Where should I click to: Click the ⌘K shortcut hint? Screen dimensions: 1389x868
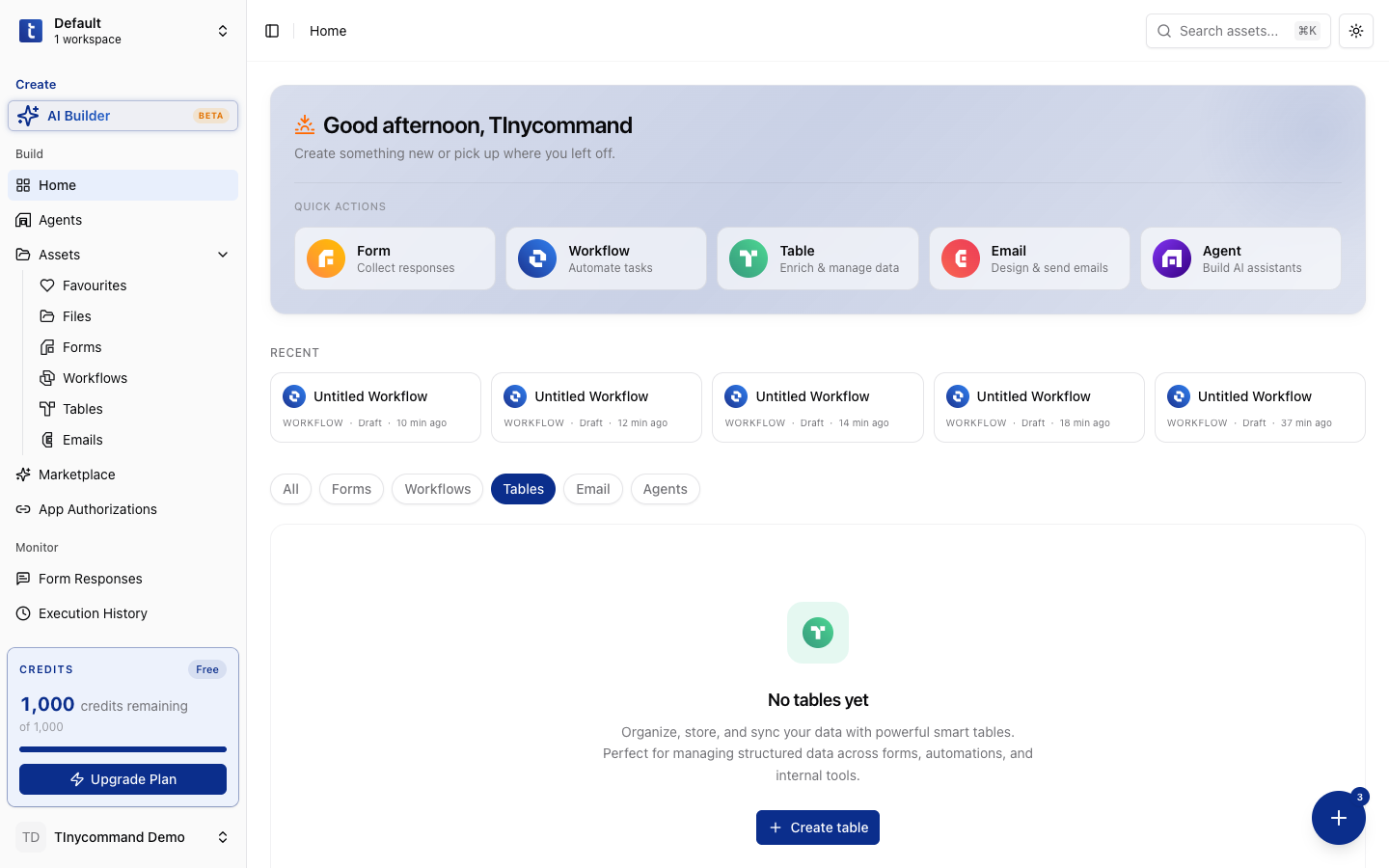coord(1307,31)
